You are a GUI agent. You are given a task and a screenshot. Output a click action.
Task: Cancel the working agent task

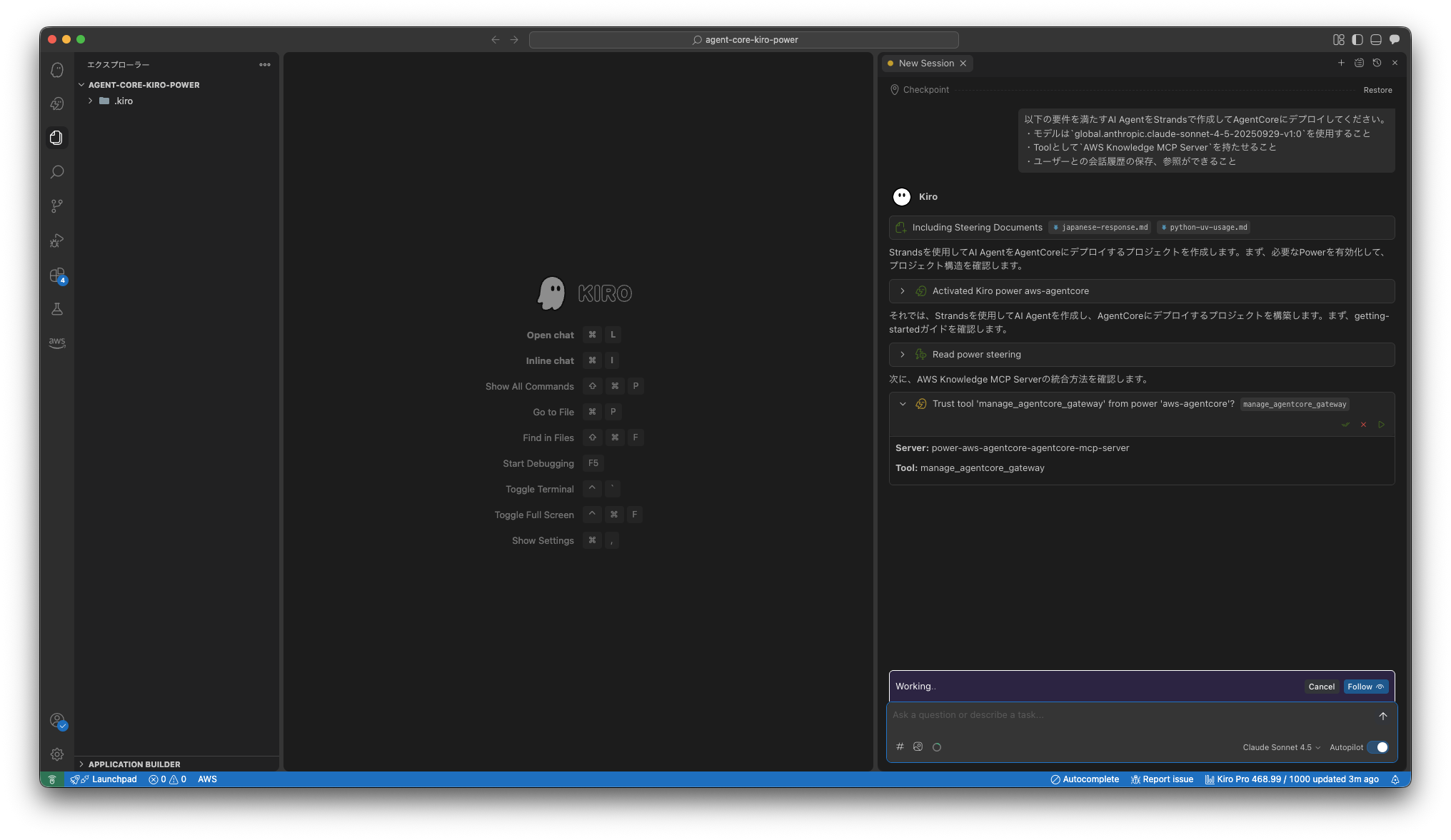coord(1321,687)
